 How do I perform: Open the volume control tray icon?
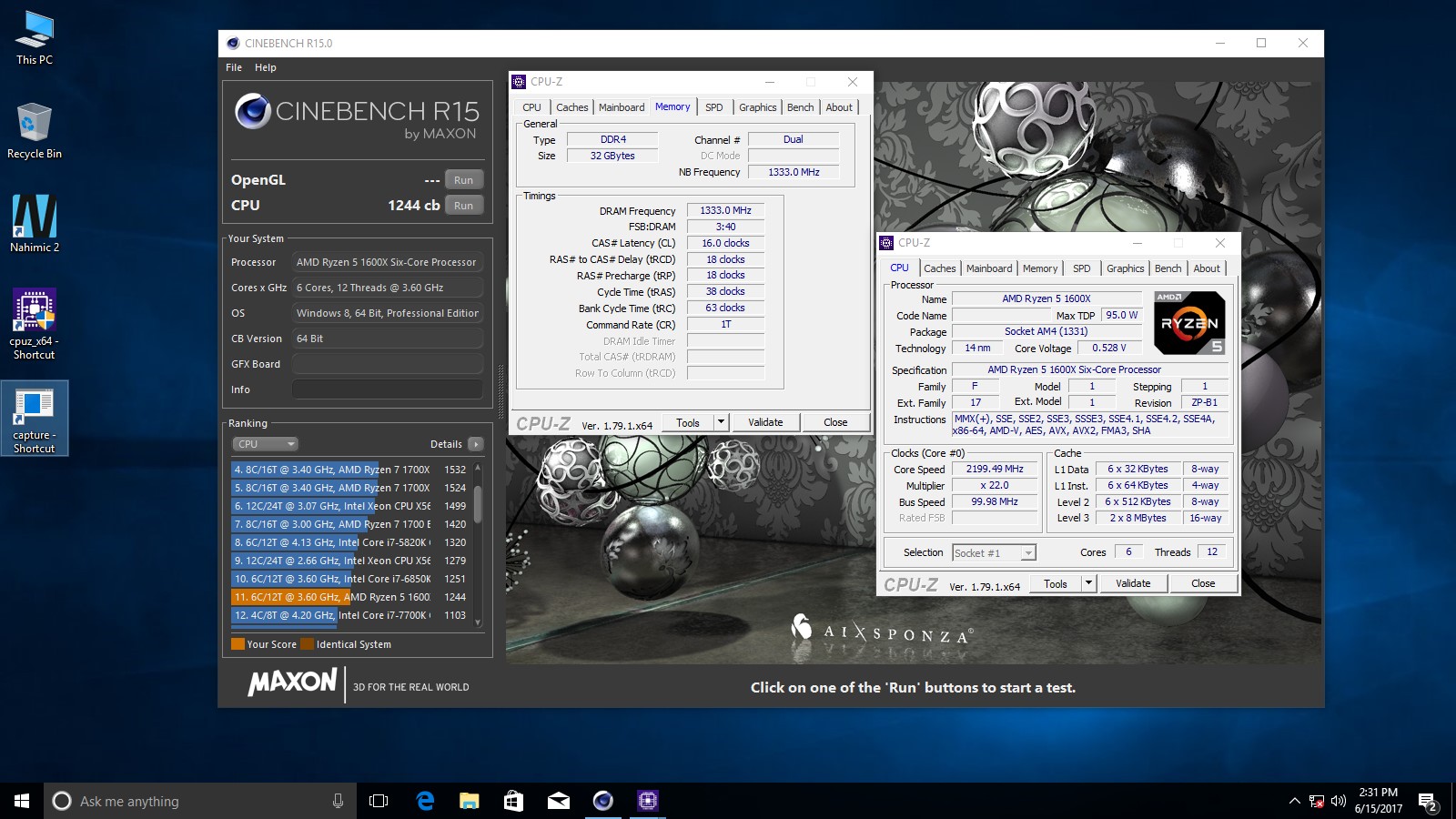point(1338,801)
